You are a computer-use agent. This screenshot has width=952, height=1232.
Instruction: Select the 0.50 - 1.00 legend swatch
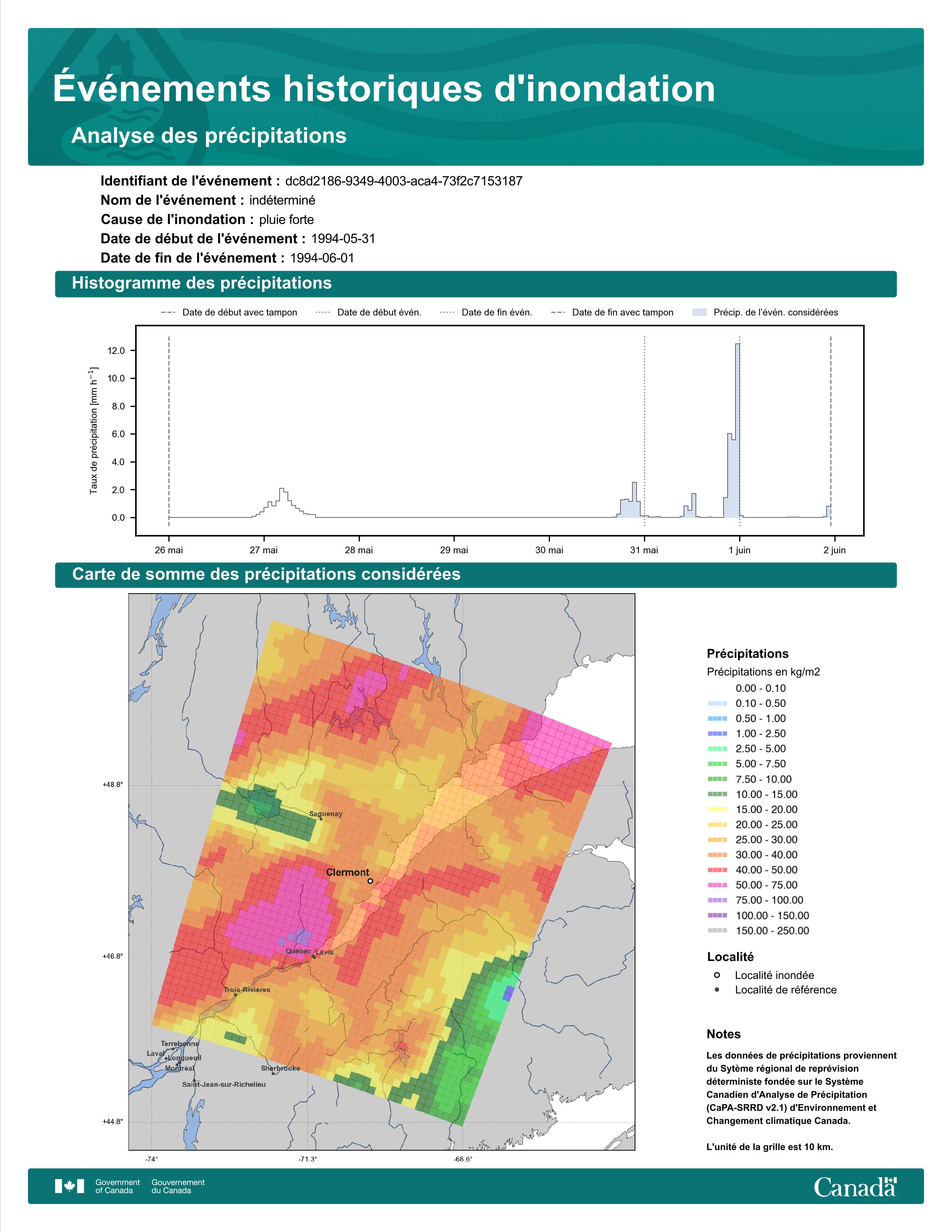717,719
